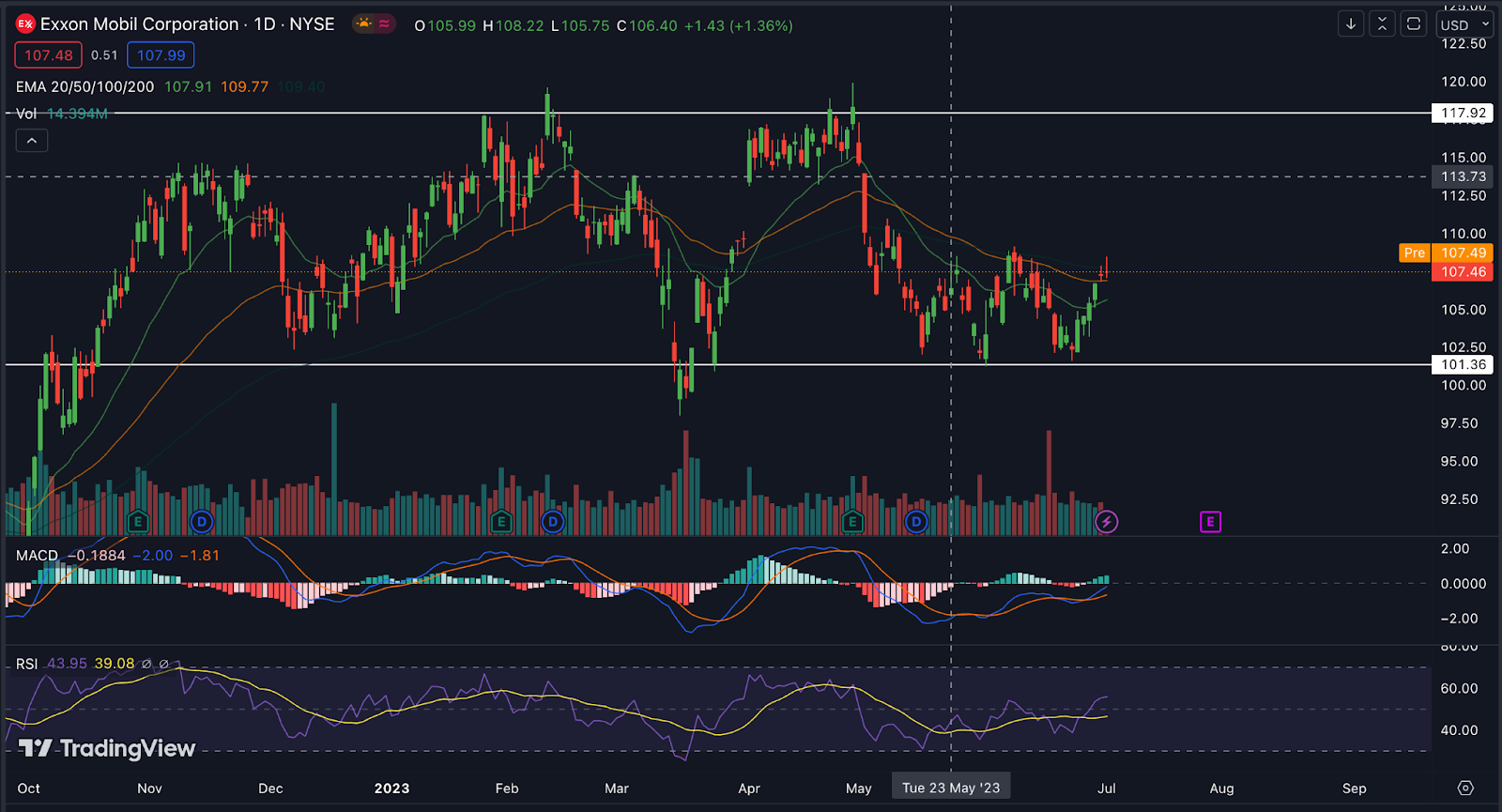This screenshot has width=1502, height=812.
Task: Click the dividend D marker in mid-February
Action: pyautogui.click(x=553, y=522)
